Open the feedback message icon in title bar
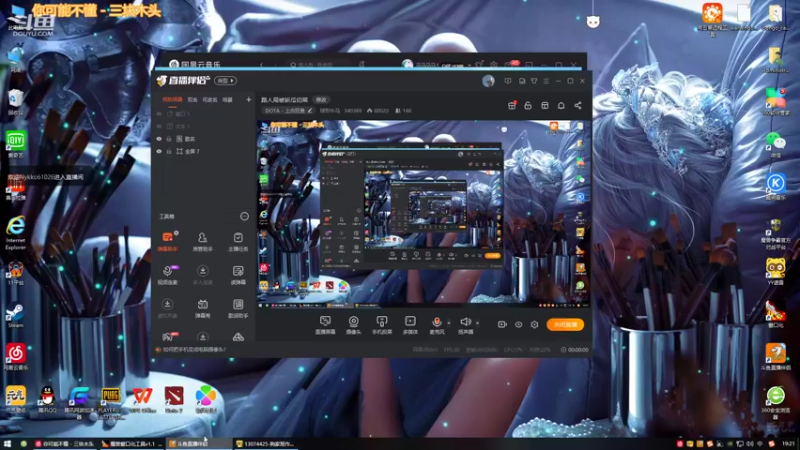 pyautogui.click(x=508, y=81)
